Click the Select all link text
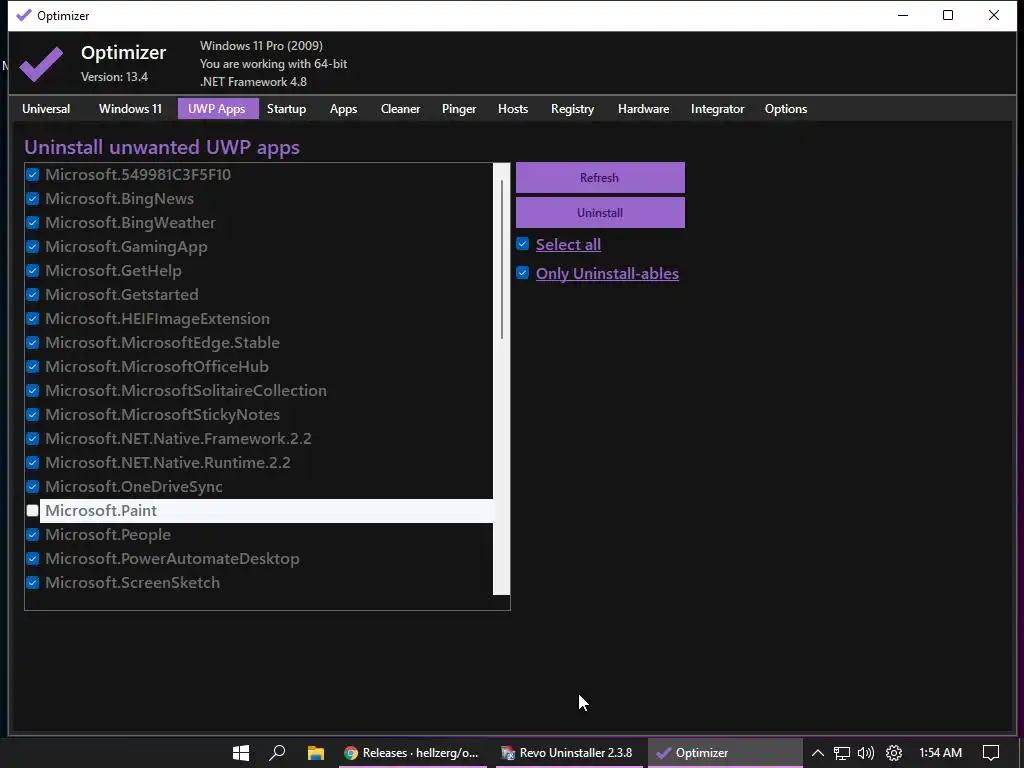 [x=568, y=244]
